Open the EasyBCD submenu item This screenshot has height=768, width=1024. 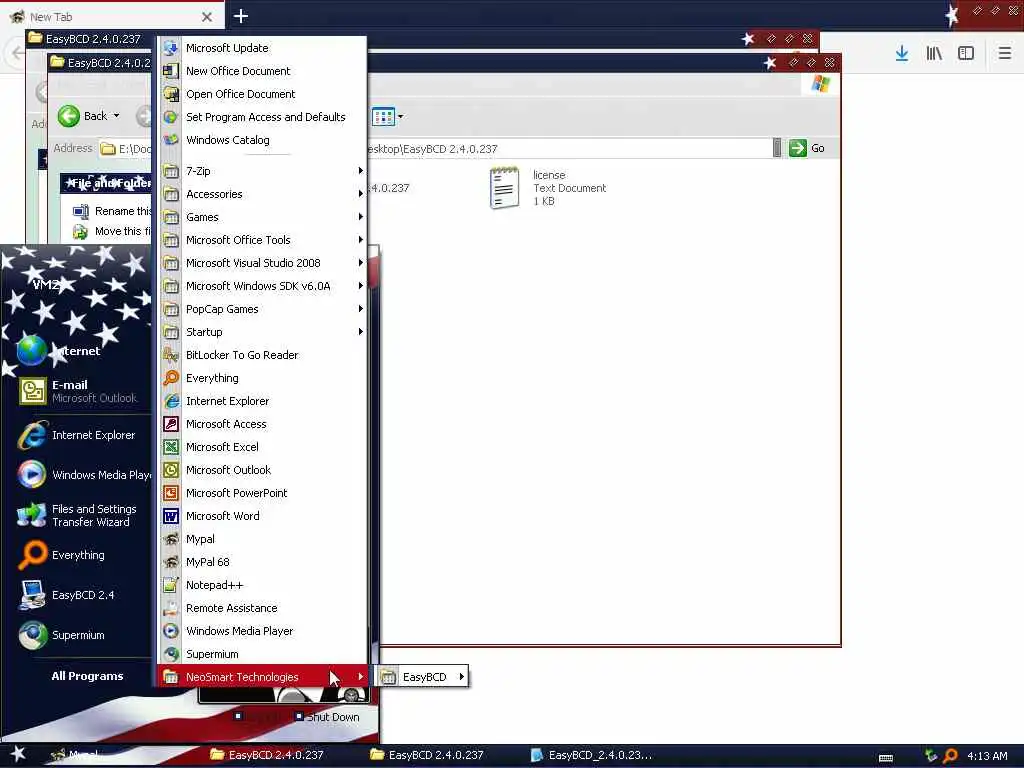click(x=423, y=677)
